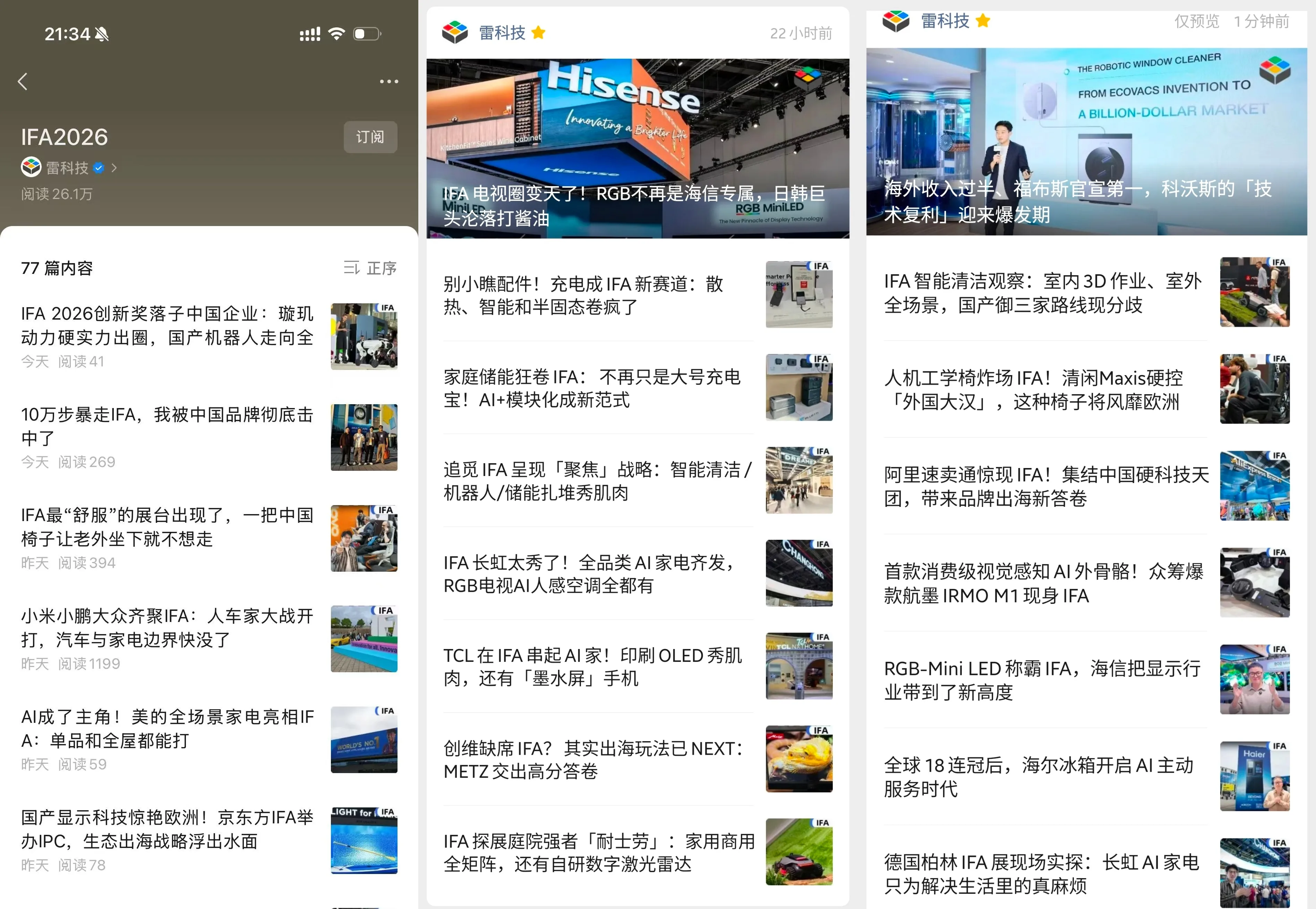Image resolution: width=1316 pixels, height=909 pixels.
Task: Open article 'AI成了主角！美的全场景家电'
Action: click(x=168, y=728)
